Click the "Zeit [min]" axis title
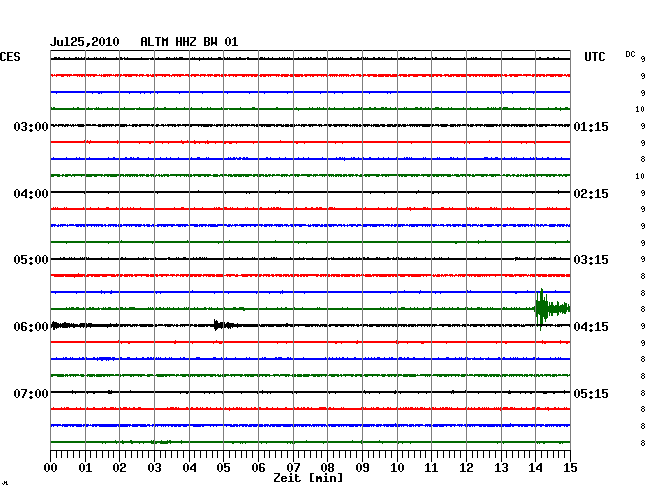This screenshot has width=650, height=494. click(308, 478)
